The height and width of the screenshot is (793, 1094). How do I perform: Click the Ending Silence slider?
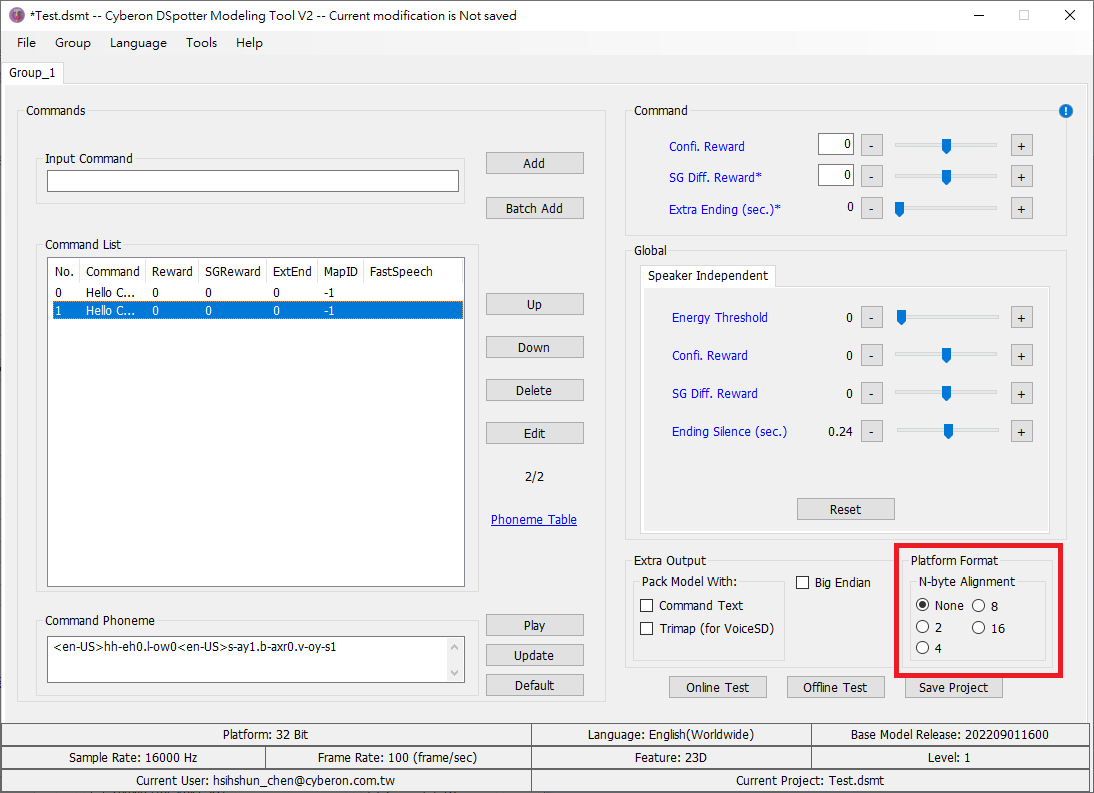pyautogui.click(x=947, y=431)
